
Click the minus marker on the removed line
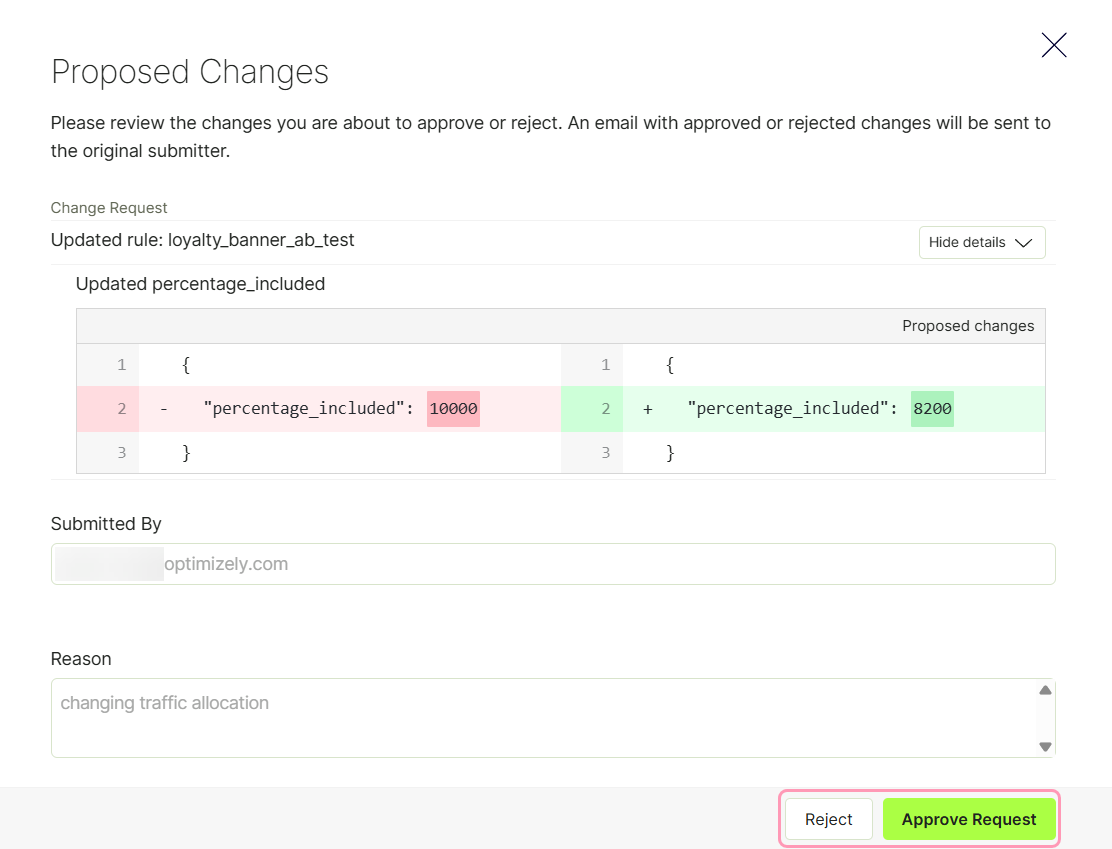[164, 409]
